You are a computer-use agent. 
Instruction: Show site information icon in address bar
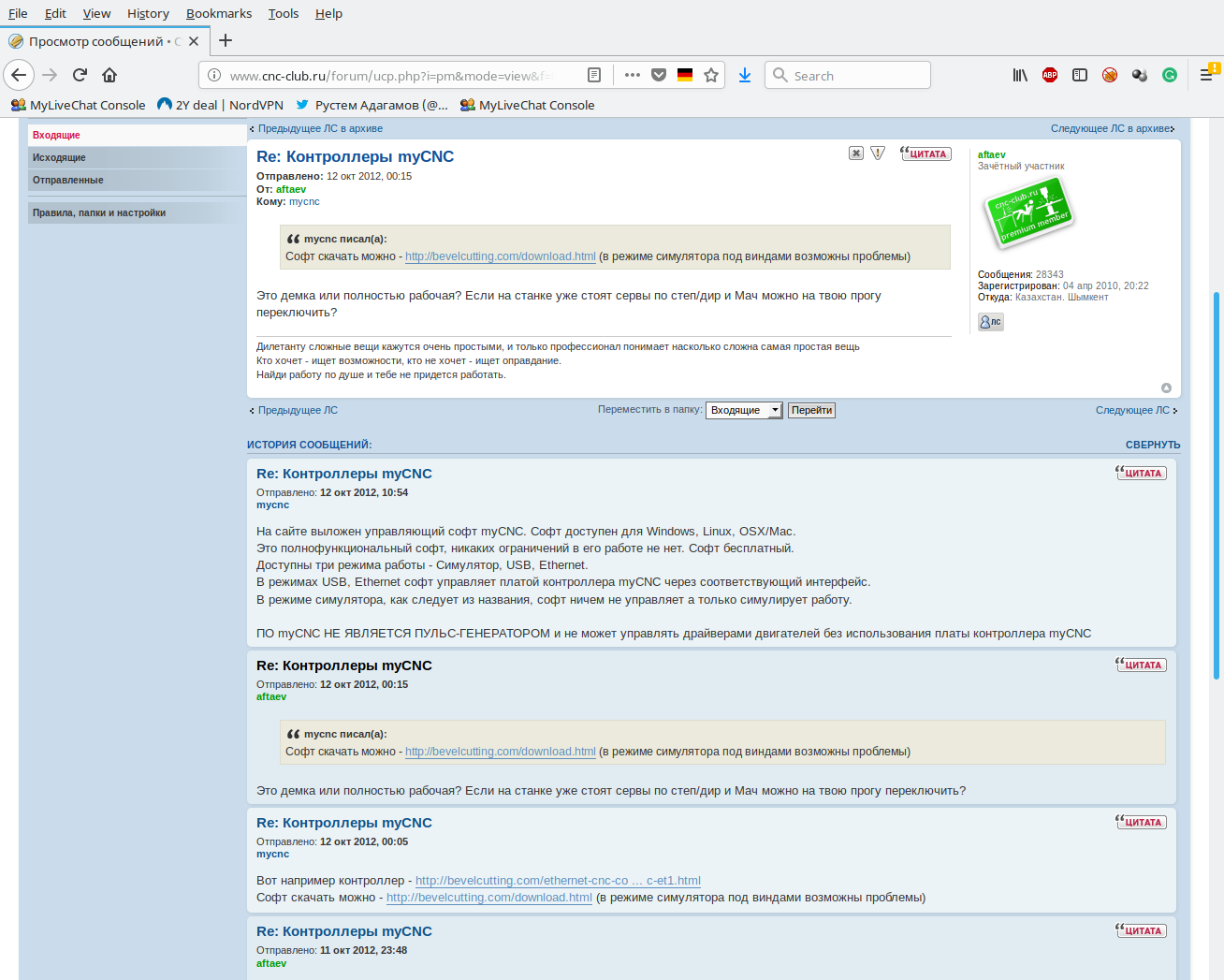(x=214, y=76)
